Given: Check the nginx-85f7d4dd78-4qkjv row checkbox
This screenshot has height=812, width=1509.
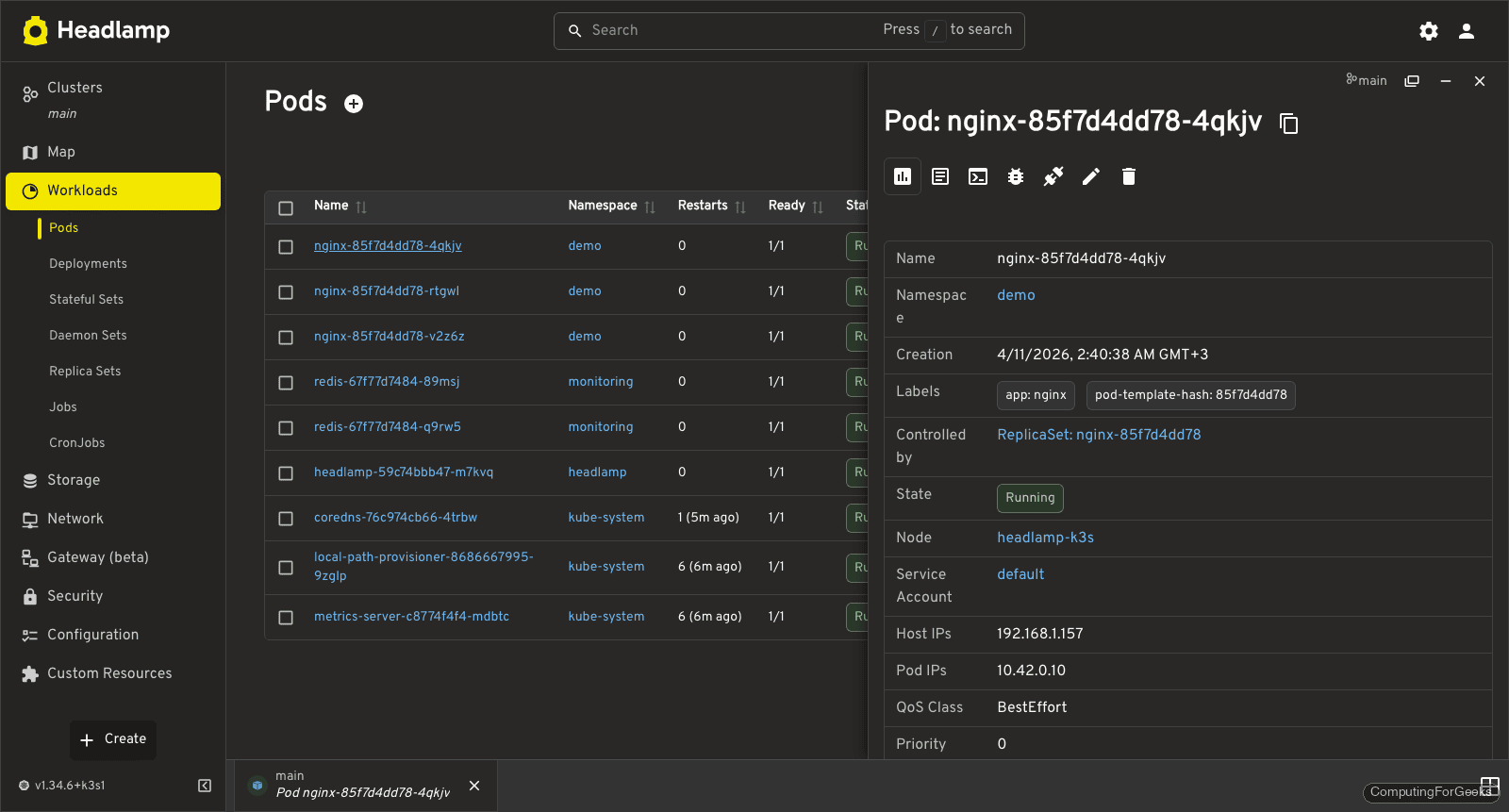Looking at the screenshot, I should pyautogui.click(x=286, y=247).
